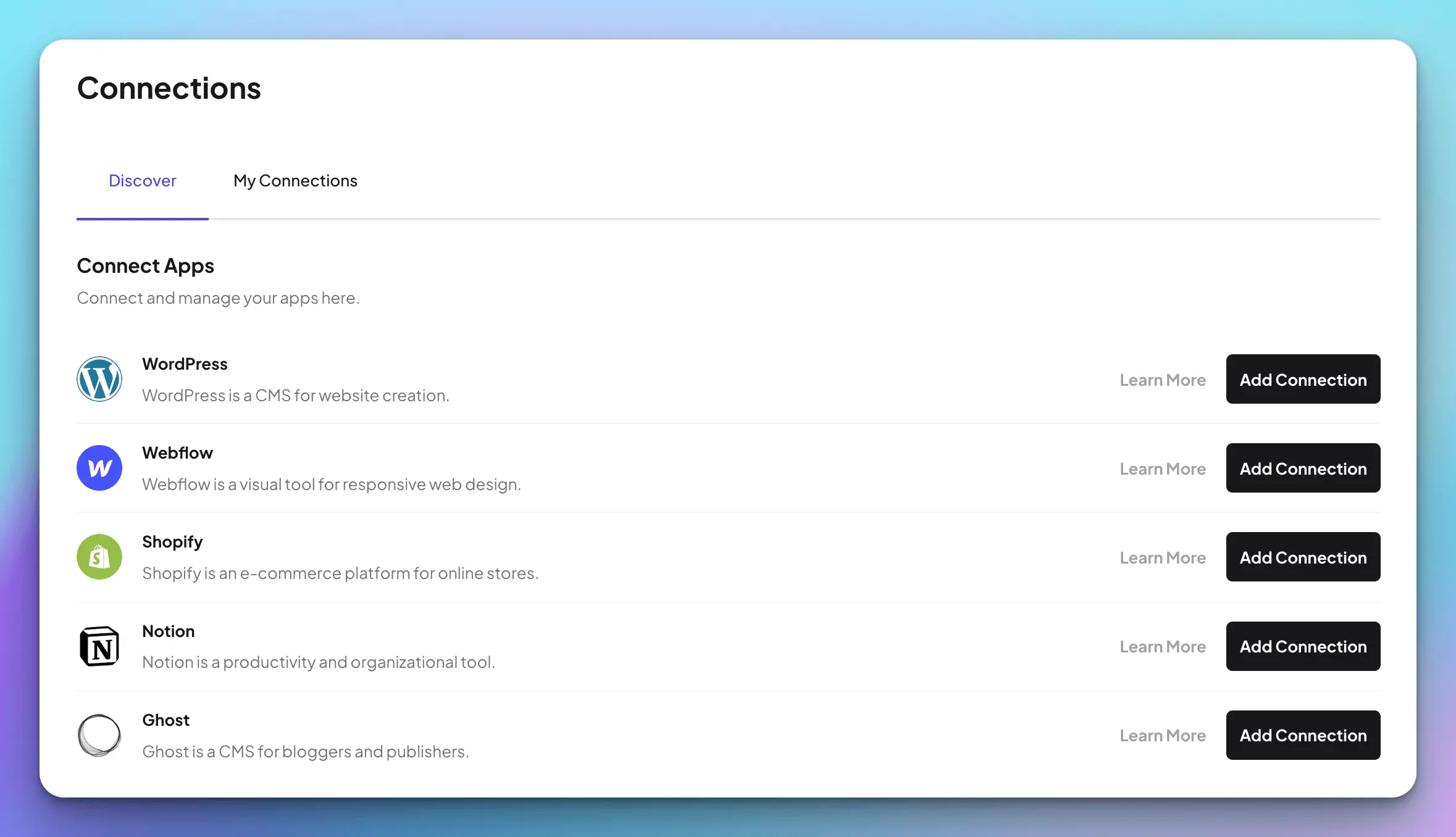Add a connection for Notion
This screenshot has width=1456, height=837.
(x=1303, y=646)
